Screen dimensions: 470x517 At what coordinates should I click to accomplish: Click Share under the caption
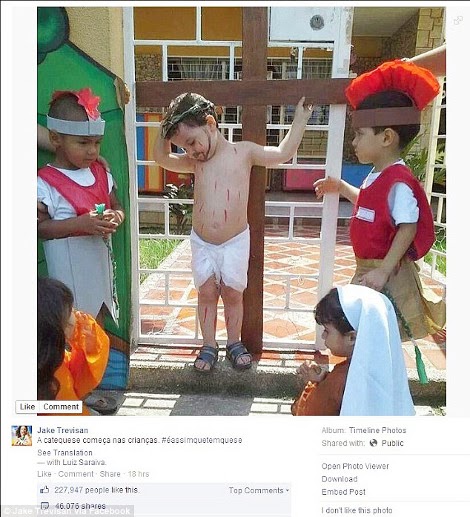coord(110,474)
